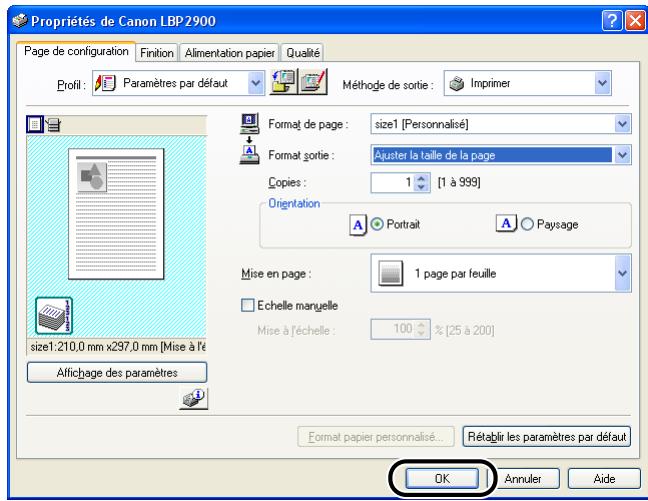Image resolution: width=648 pixels, height=501 pixels.
Task: Select the Paysage orientation radio button
Action: 527,224
